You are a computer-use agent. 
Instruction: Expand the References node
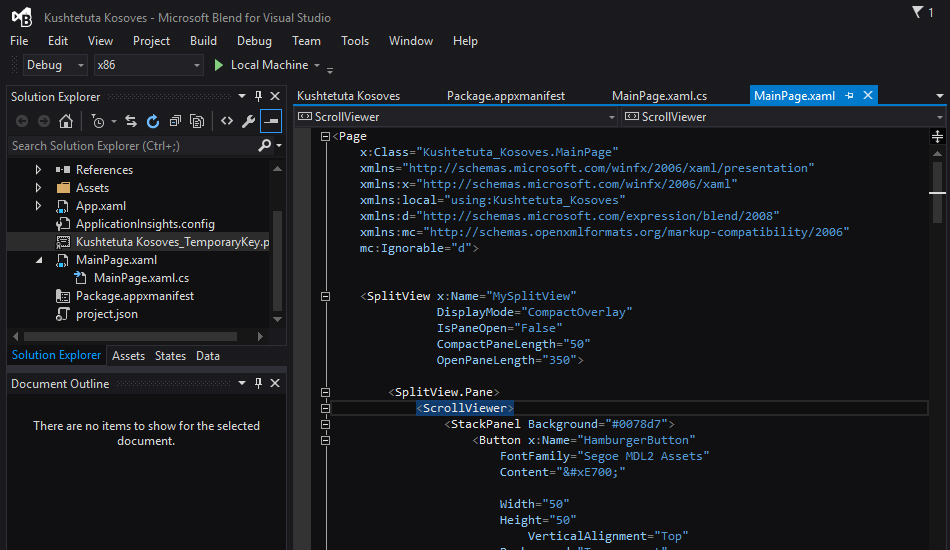pos(38,170)
